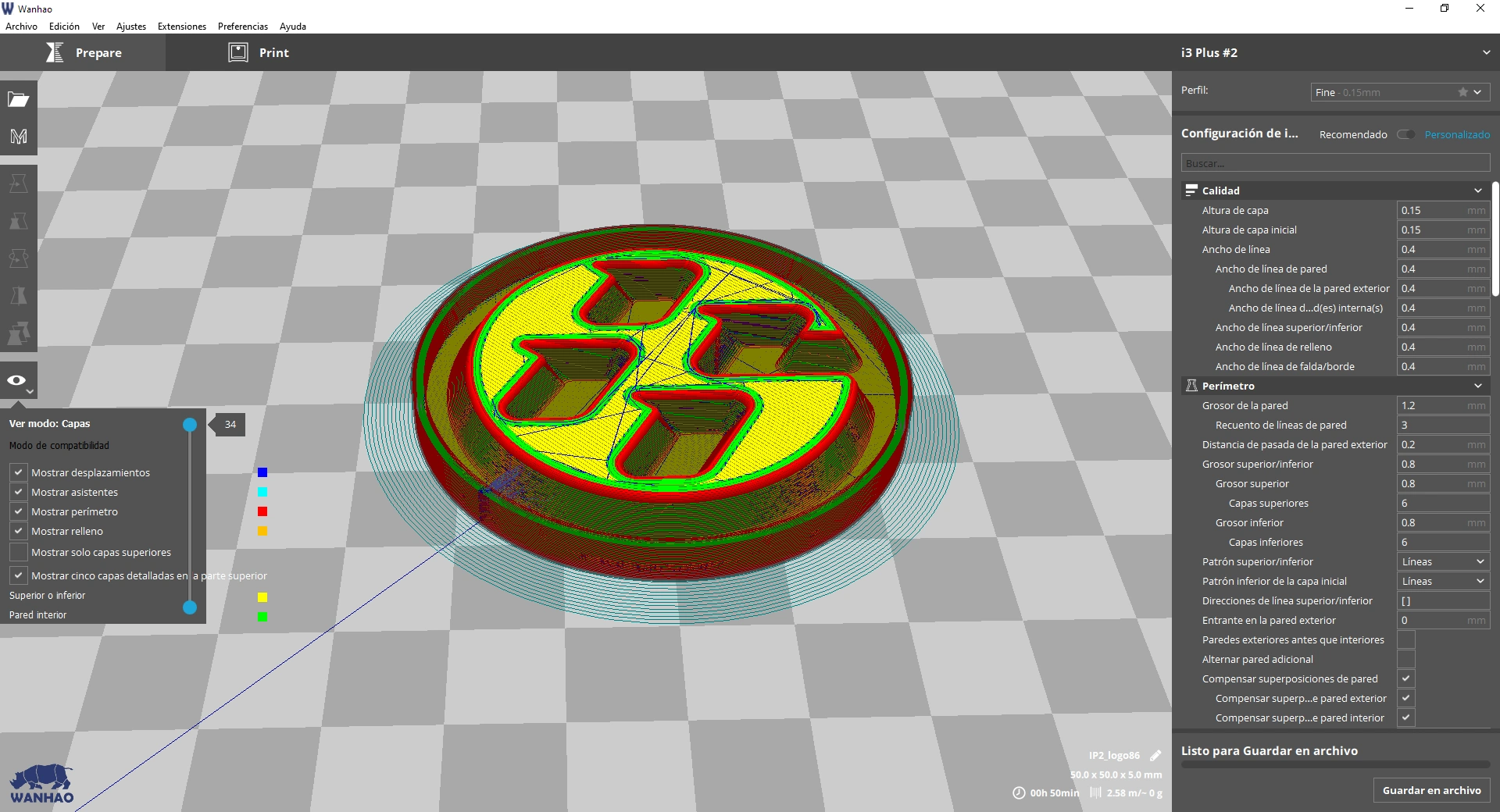Click the Print tab label
Image resolution: width=1500 pixels, height=812 pixels.
point(274,52)
